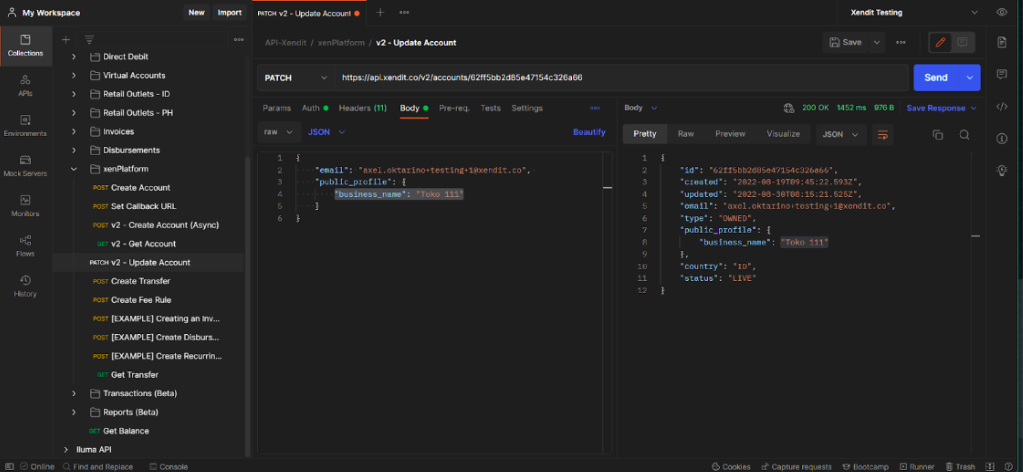
Task: Open the Send button dropdown arrow
Action: pyautogui.click(x=969, y=78)
